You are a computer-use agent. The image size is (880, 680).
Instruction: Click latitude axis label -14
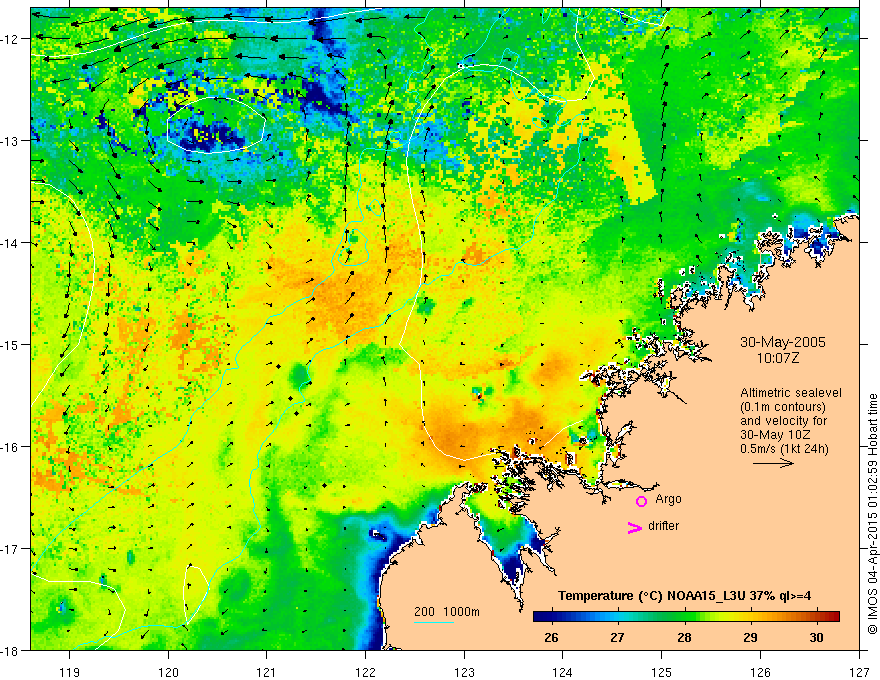[x=10, y=243]
